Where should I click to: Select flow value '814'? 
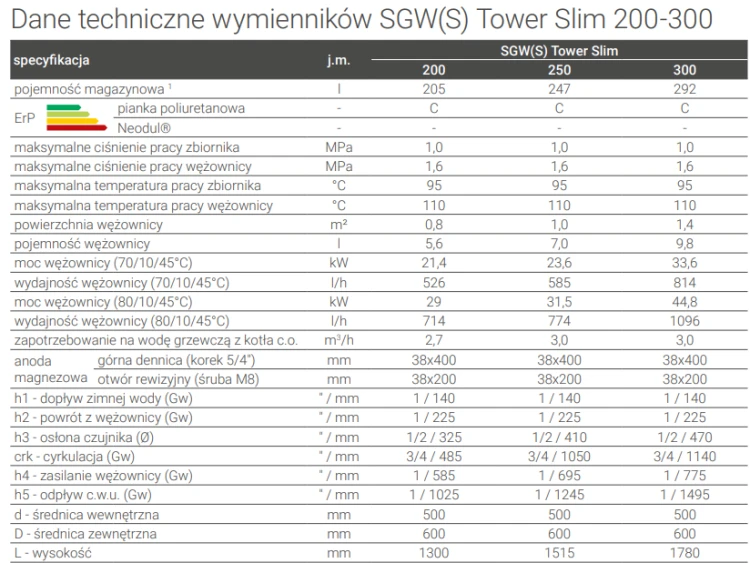684,283
